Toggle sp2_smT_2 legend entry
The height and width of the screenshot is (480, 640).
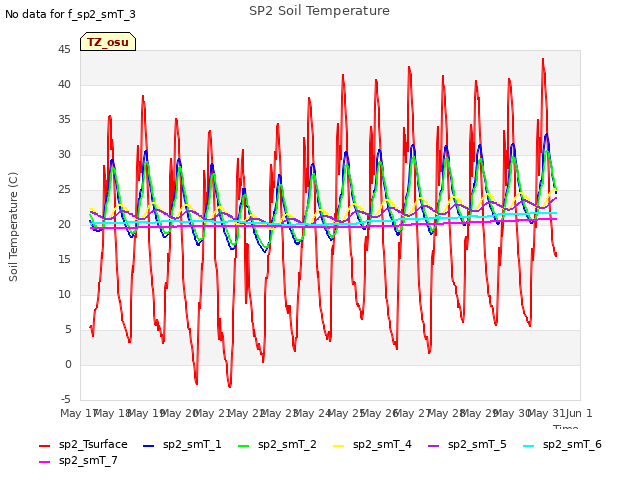pos(277,444)
